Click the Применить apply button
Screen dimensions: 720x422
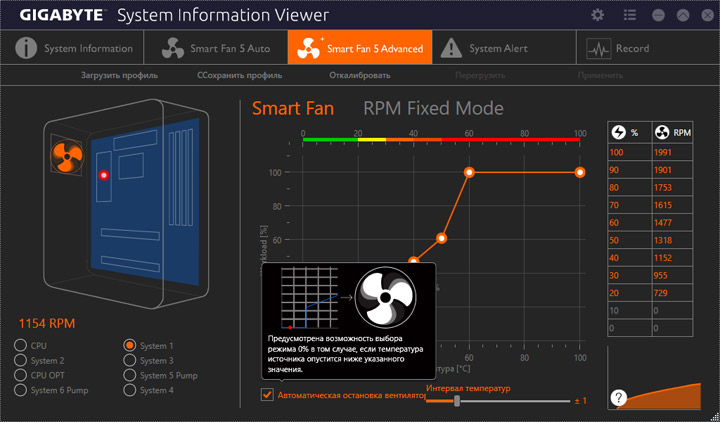pos(600,75)
